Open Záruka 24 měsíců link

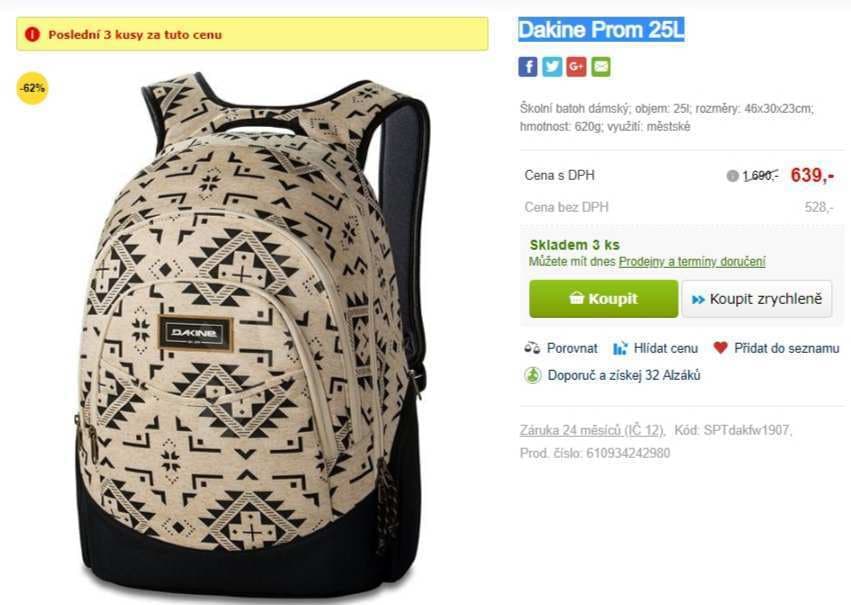point(592,430)
